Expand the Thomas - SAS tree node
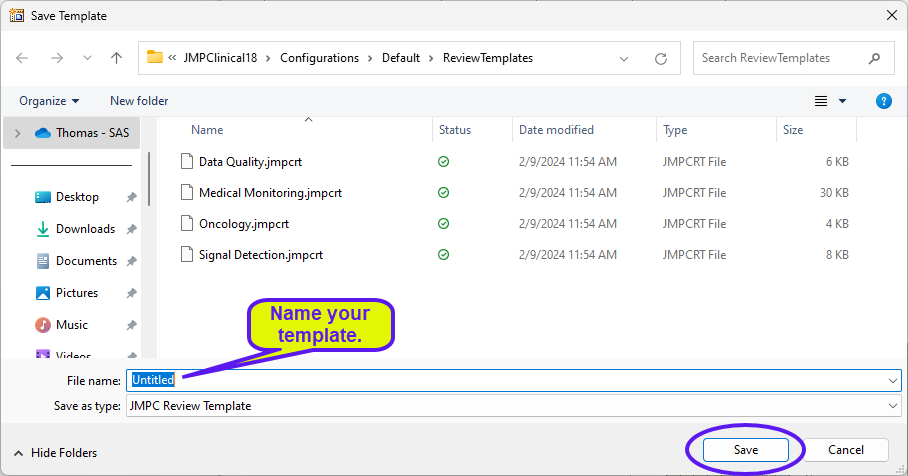Image resolution: width=908 pixels, height=476 pixels. click(x=18, y=133)
